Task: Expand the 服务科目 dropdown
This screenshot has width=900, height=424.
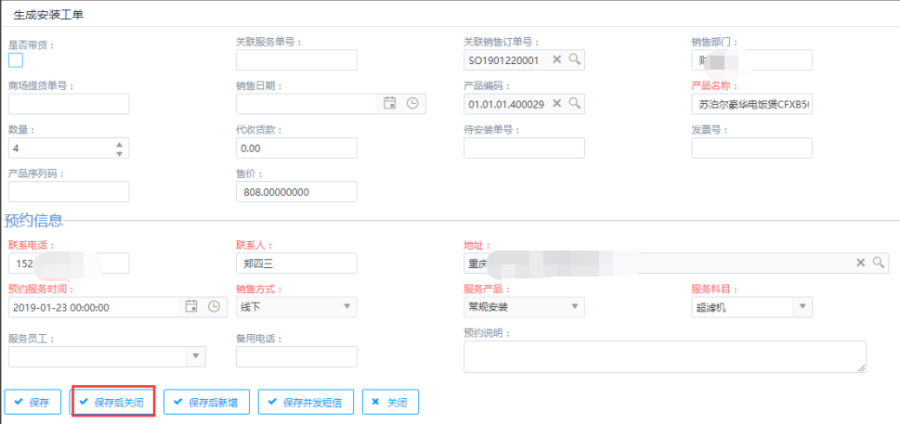Action: click(802, 307)
